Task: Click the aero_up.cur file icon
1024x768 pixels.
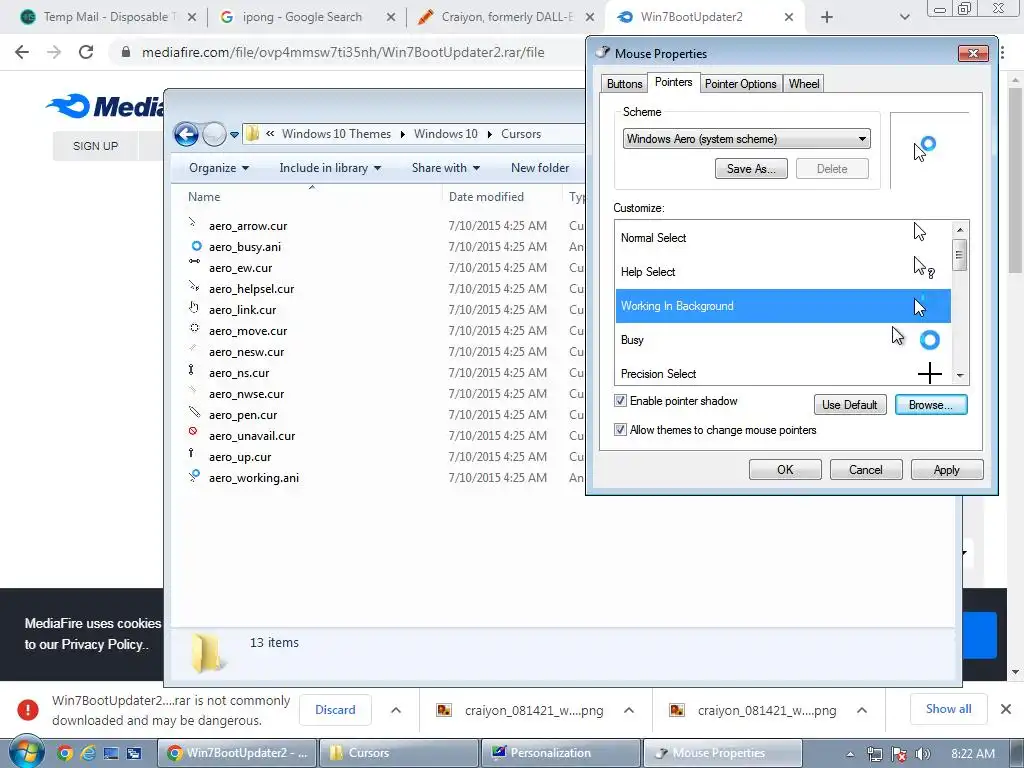Action: (191, 453)
